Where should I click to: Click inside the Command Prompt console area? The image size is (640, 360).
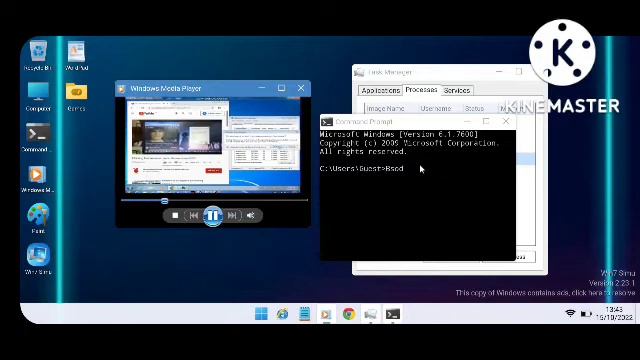pyautogui.click(x=417, y=195)
